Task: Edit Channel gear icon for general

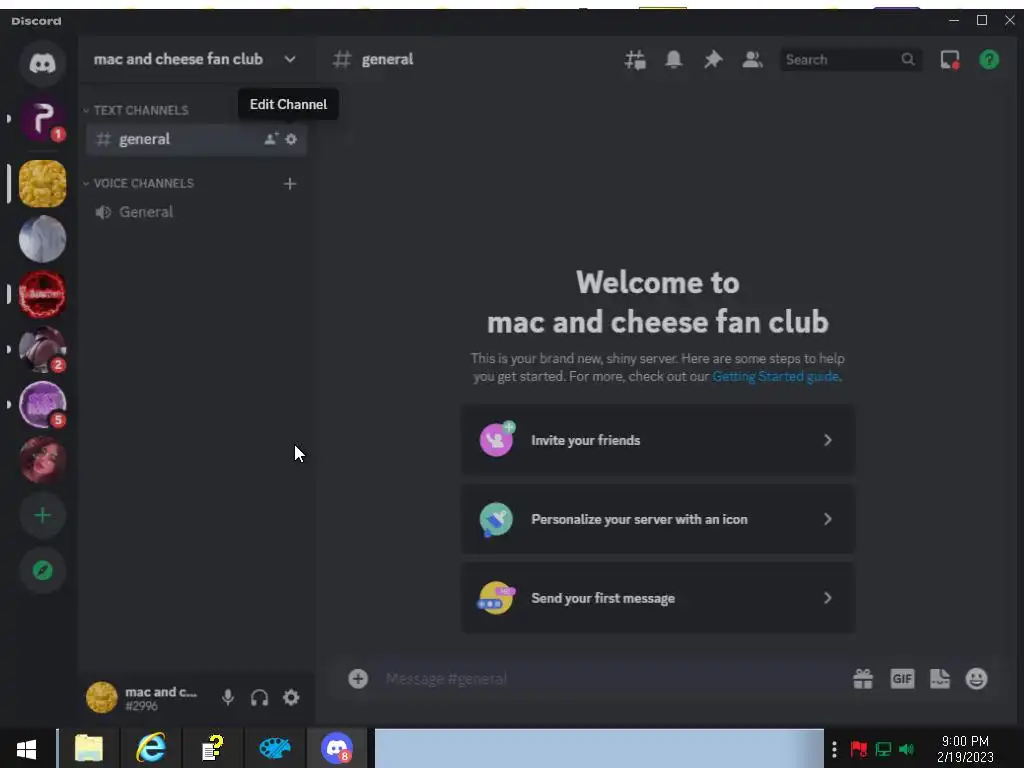Action: (x=291, y=139)
